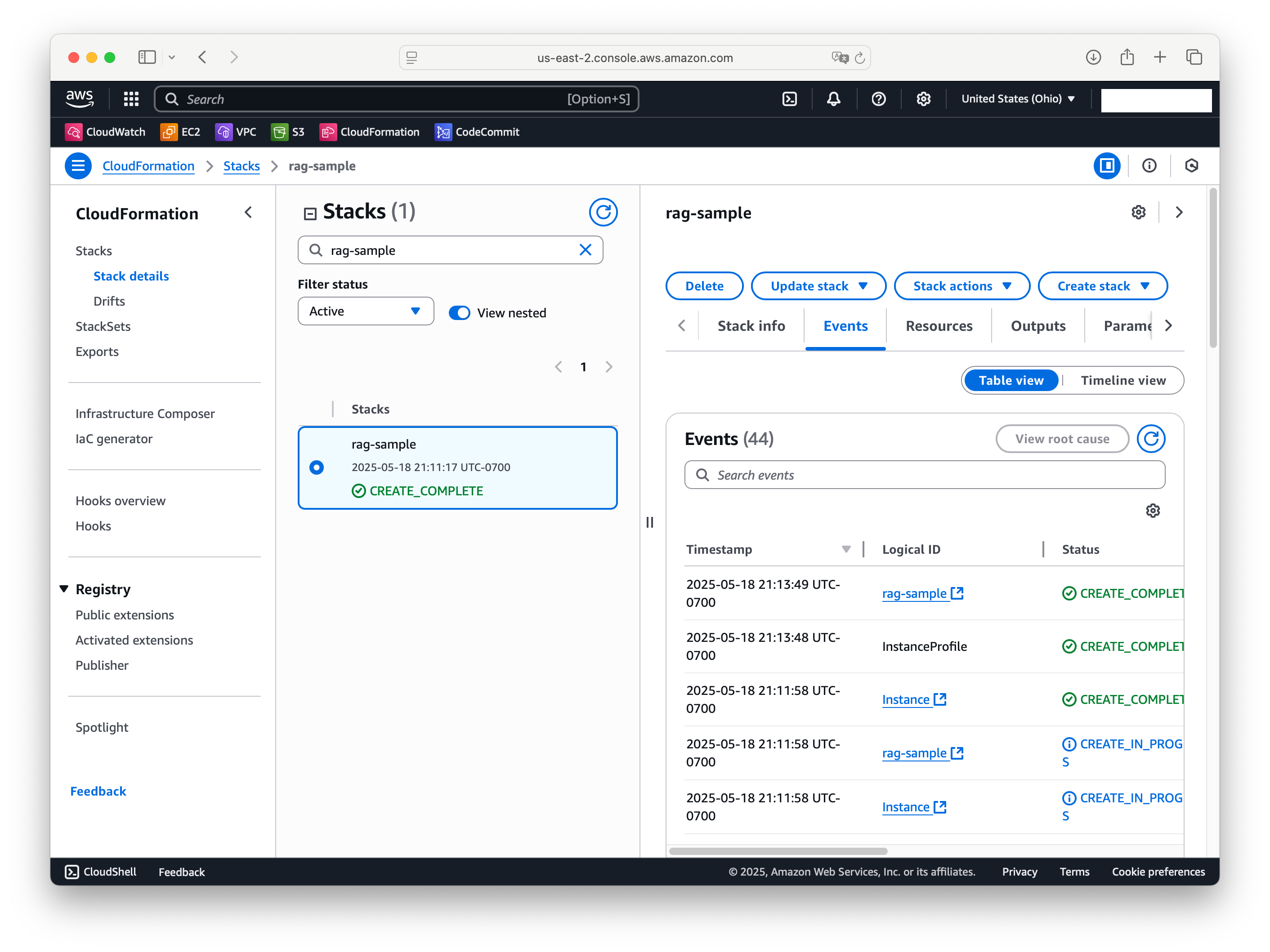Open the Update stack dropdown

[818, 286]
